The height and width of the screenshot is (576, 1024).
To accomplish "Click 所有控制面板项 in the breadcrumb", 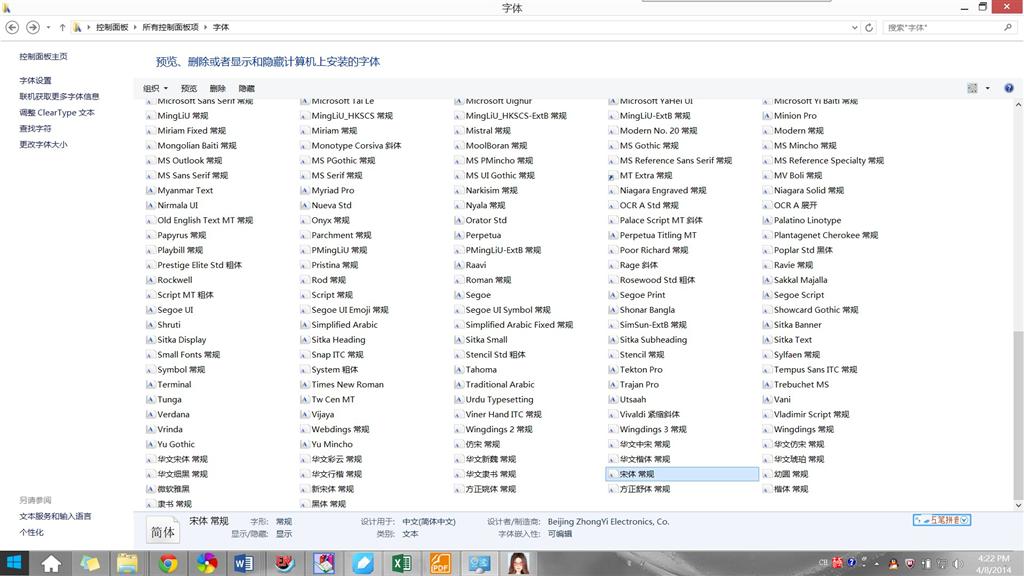I will (170, 27).
